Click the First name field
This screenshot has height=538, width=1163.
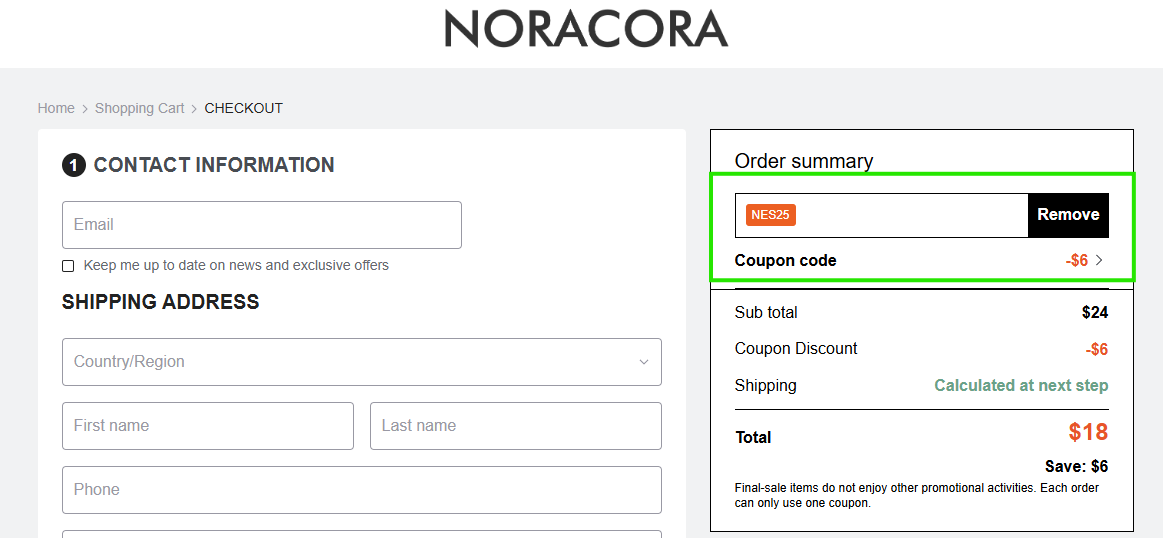208,426
